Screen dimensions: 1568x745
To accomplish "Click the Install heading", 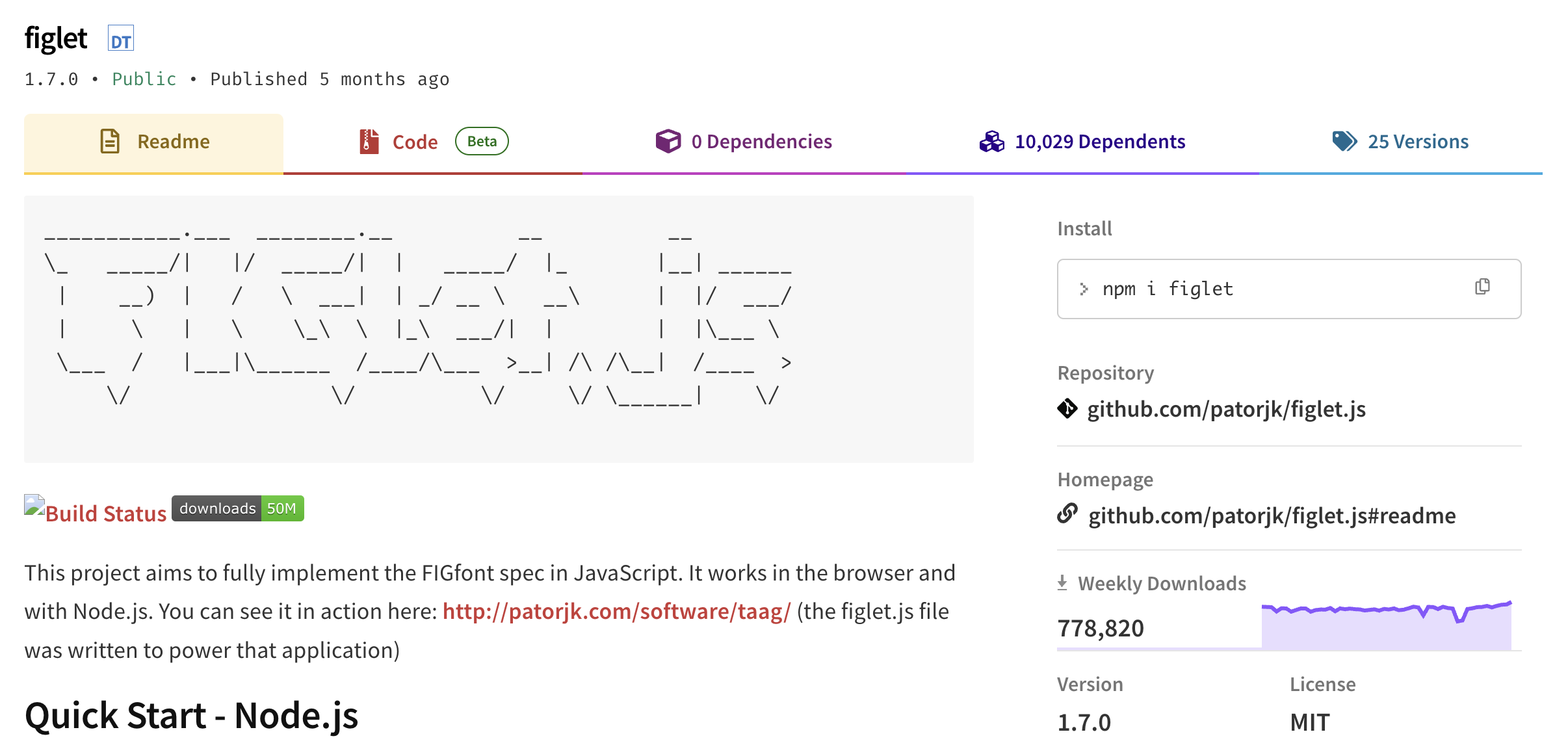I will 1084,229.
